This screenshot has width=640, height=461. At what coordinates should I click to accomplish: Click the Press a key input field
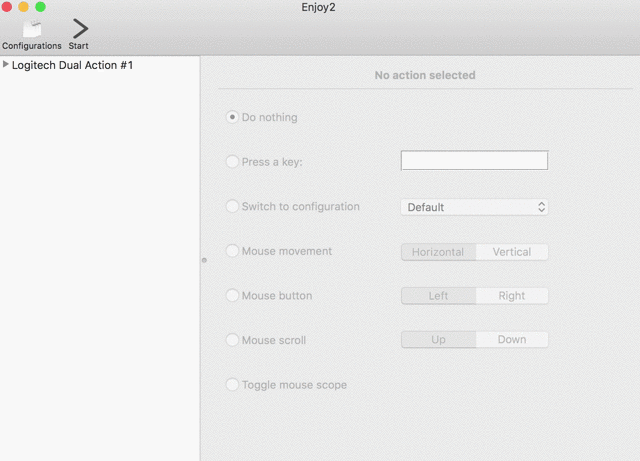pyautogui.click(x=474, y=160)
